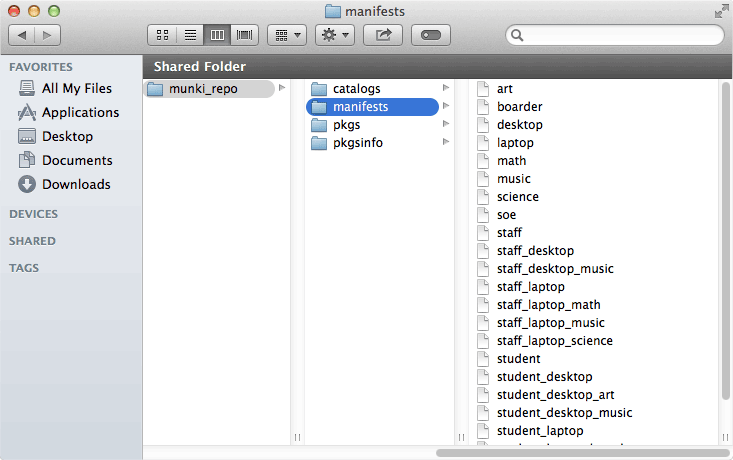Expand the pkgsinfo folder arrow

(x=446, y=143)
